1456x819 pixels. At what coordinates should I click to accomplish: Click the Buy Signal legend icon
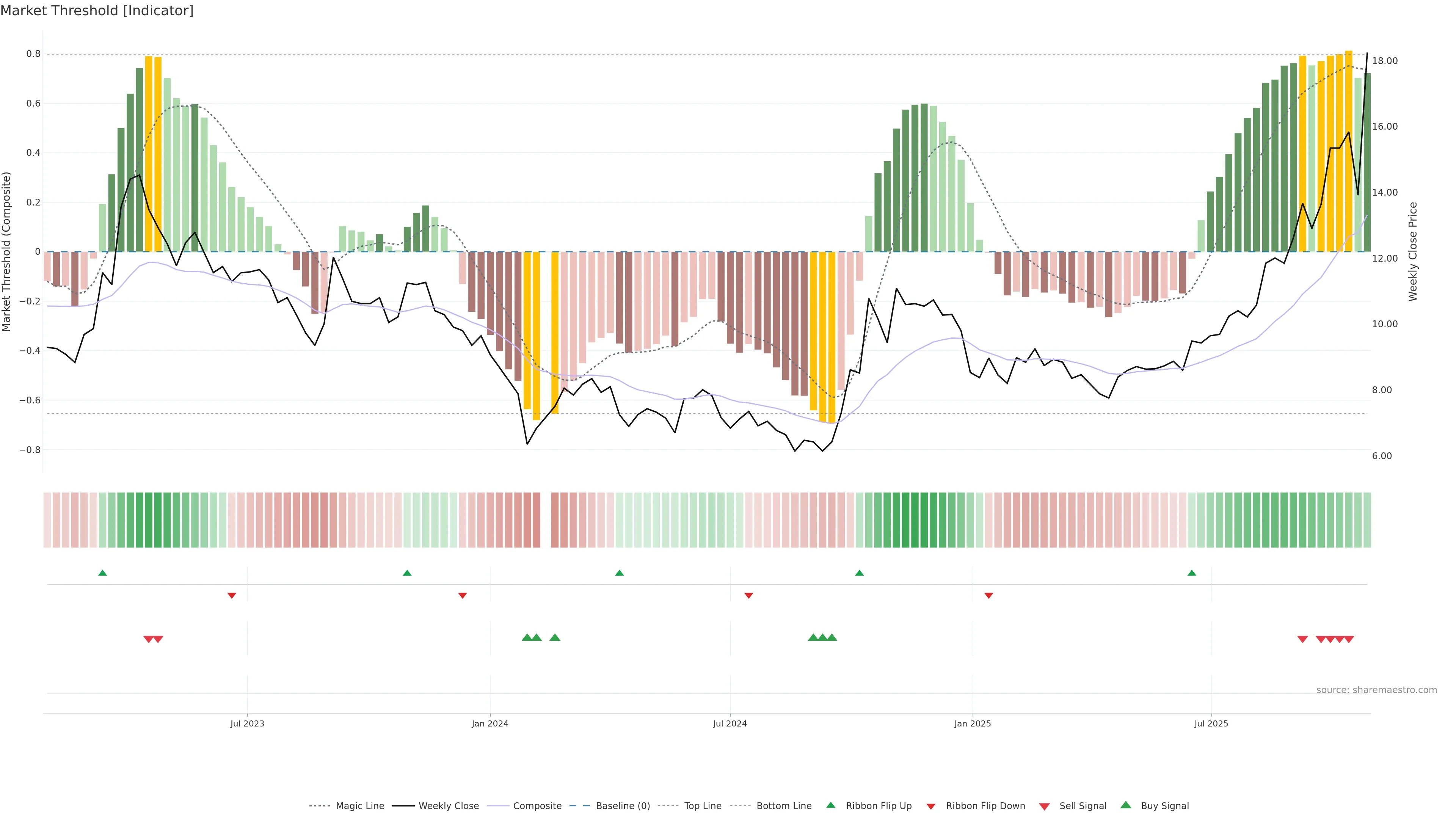pyautogui.click(x=1125, y=805)
